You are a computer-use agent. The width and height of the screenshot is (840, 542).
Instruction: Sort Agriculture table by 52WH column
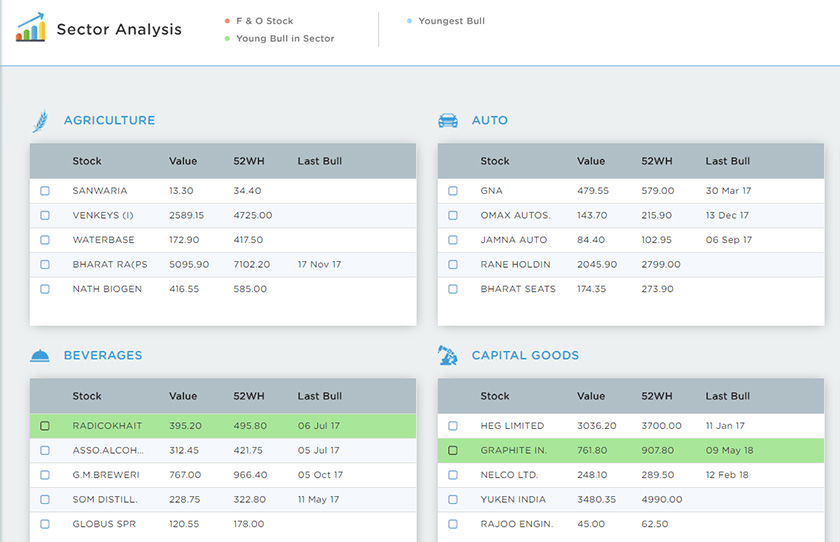point(249,161)
